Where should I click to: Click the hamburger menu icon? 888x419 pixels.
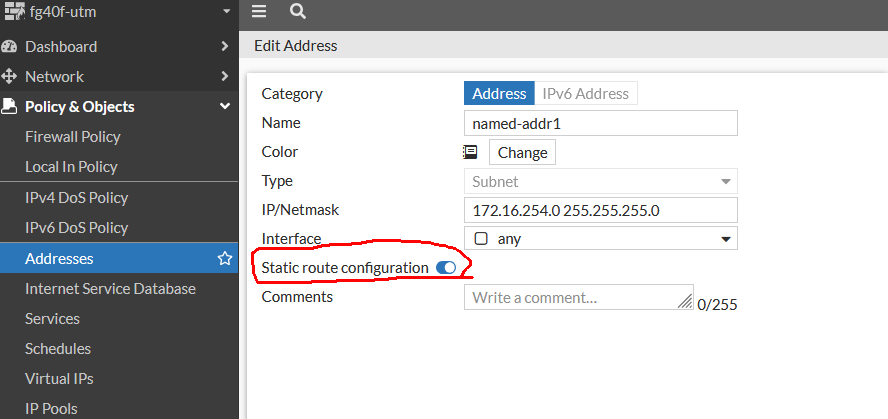(259, 12)
